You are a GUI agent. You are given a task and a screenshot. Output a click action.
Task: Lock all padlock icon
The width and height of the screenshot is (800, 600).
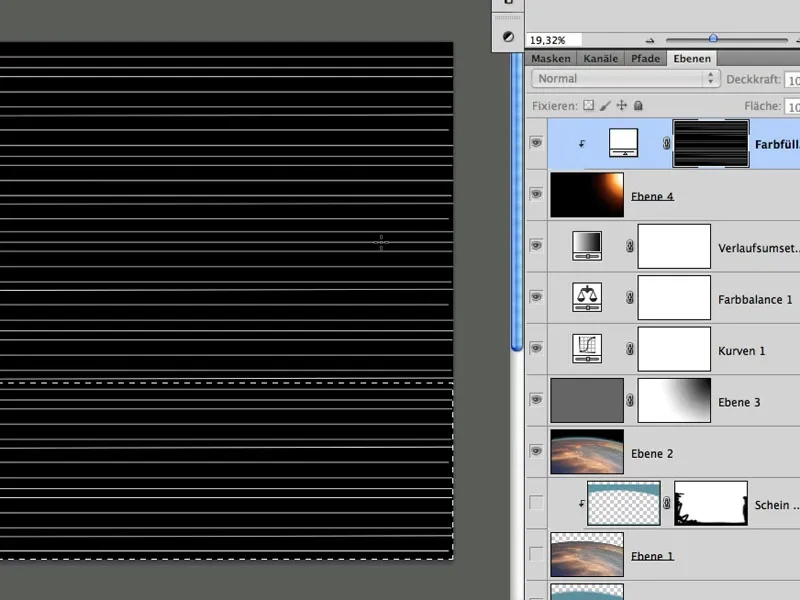click(x=638, y=105)
